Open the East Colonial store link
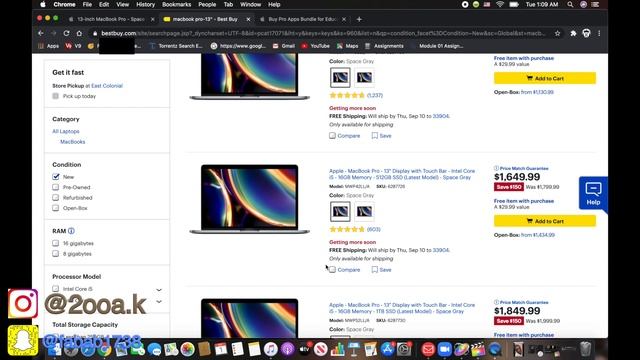 (x=107, y=86)
